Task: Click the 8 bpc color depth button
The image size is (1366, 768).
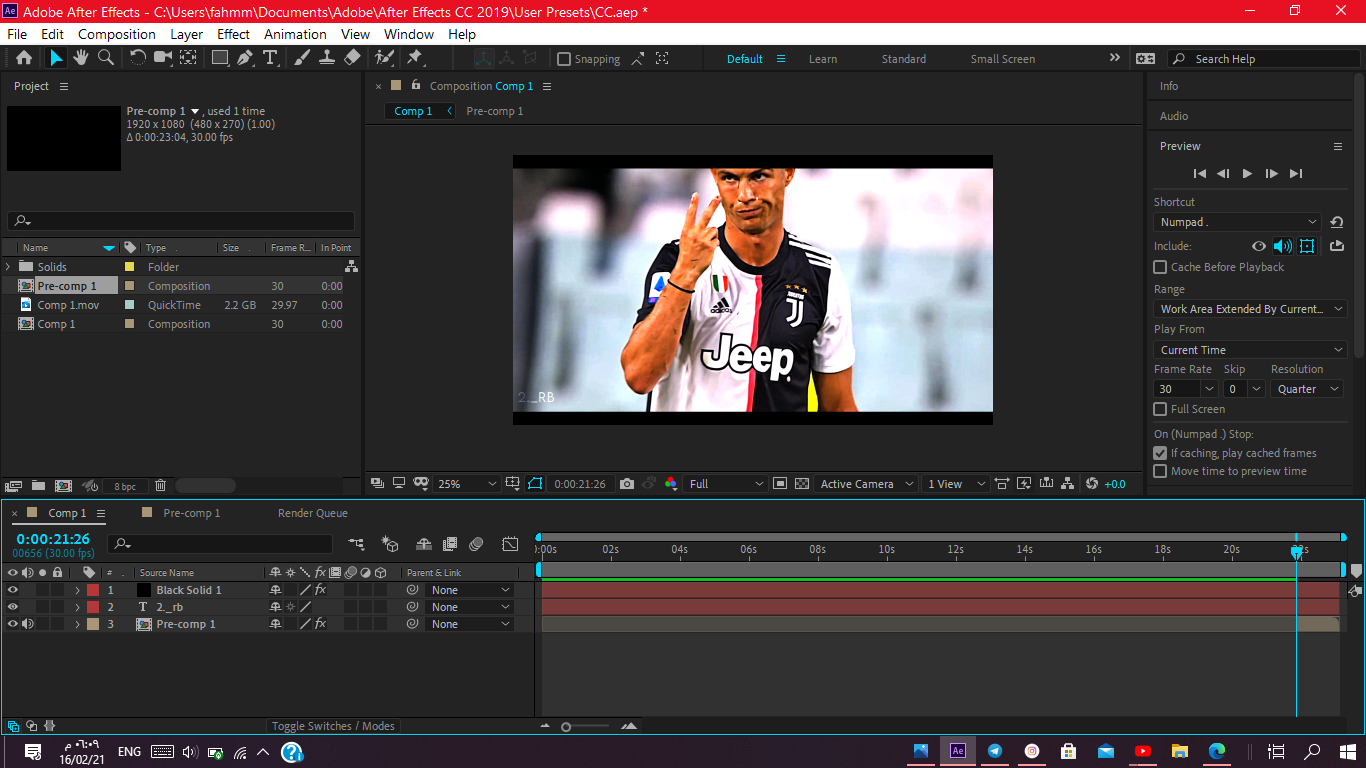Action: pos(125,486)
